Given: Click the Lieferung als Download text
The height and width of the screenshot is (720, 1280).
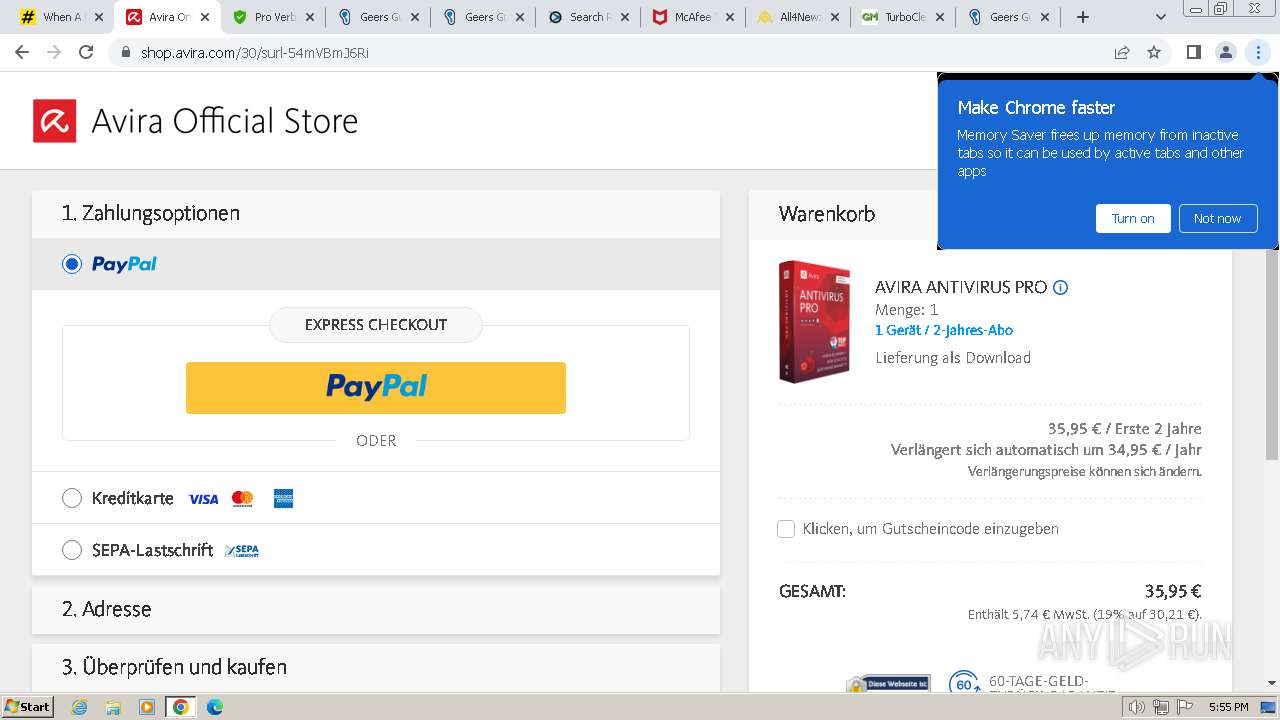Looking at the screenshot, I should click(x=953, y=358).
